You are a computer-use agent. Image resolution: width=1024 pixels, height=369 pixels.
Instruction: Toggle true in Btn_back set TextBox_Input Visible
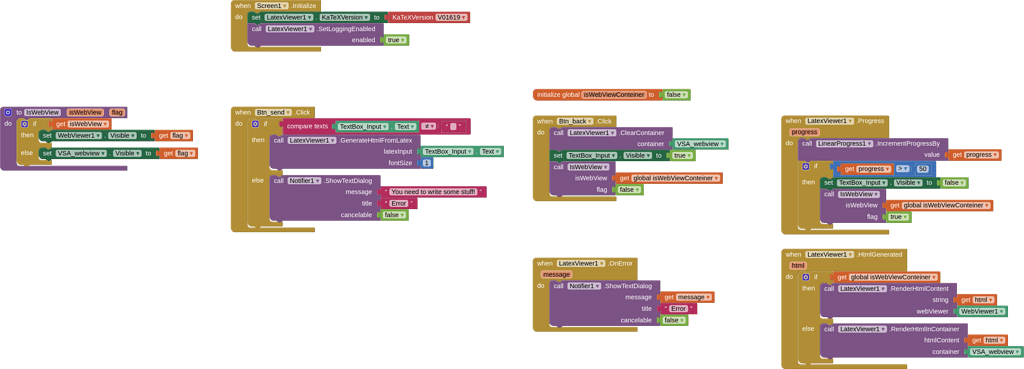click(x=682, y=155)
